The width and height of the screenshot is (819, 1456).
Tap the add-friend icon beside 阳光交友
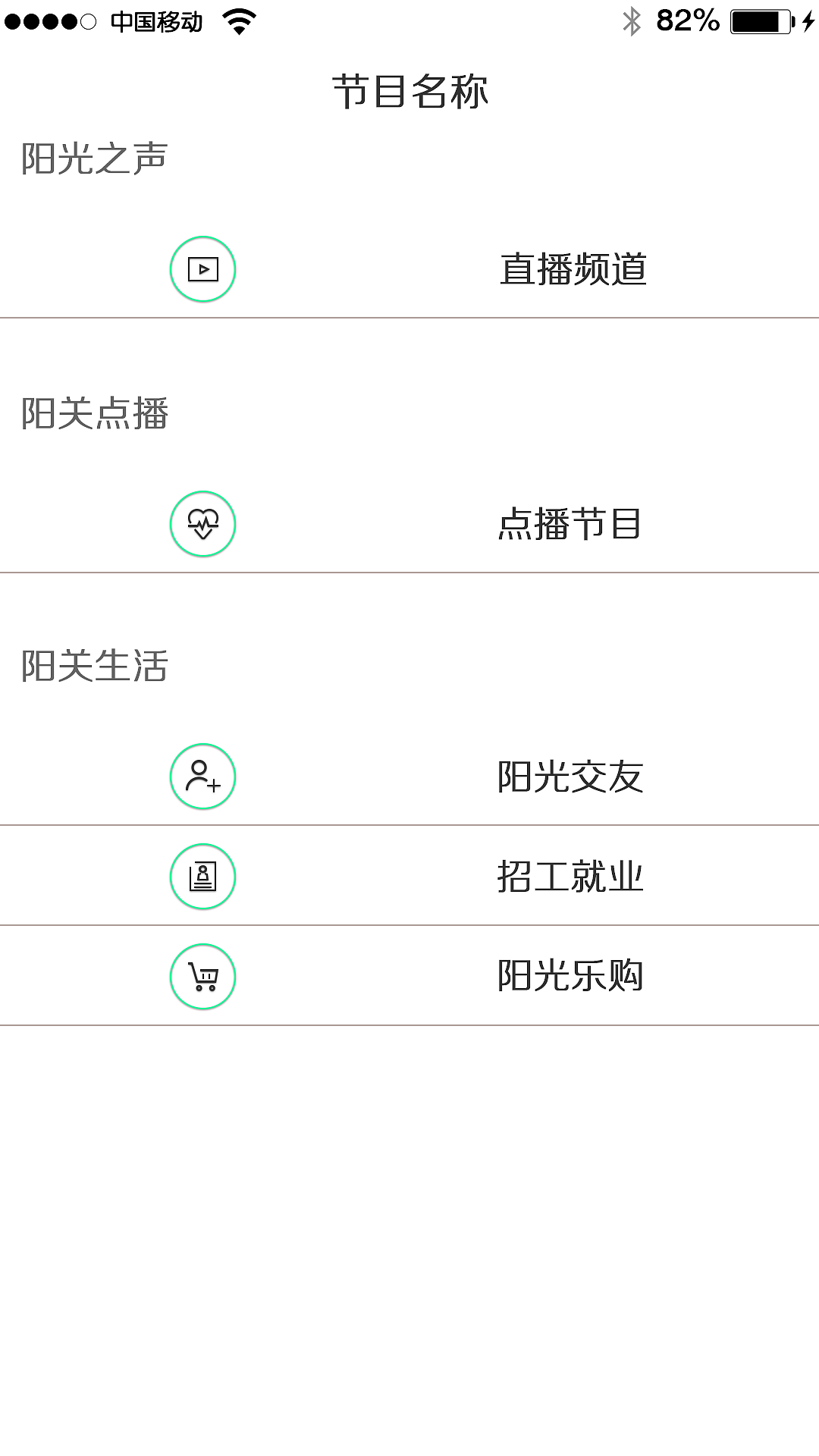click(x=202, y=775)
